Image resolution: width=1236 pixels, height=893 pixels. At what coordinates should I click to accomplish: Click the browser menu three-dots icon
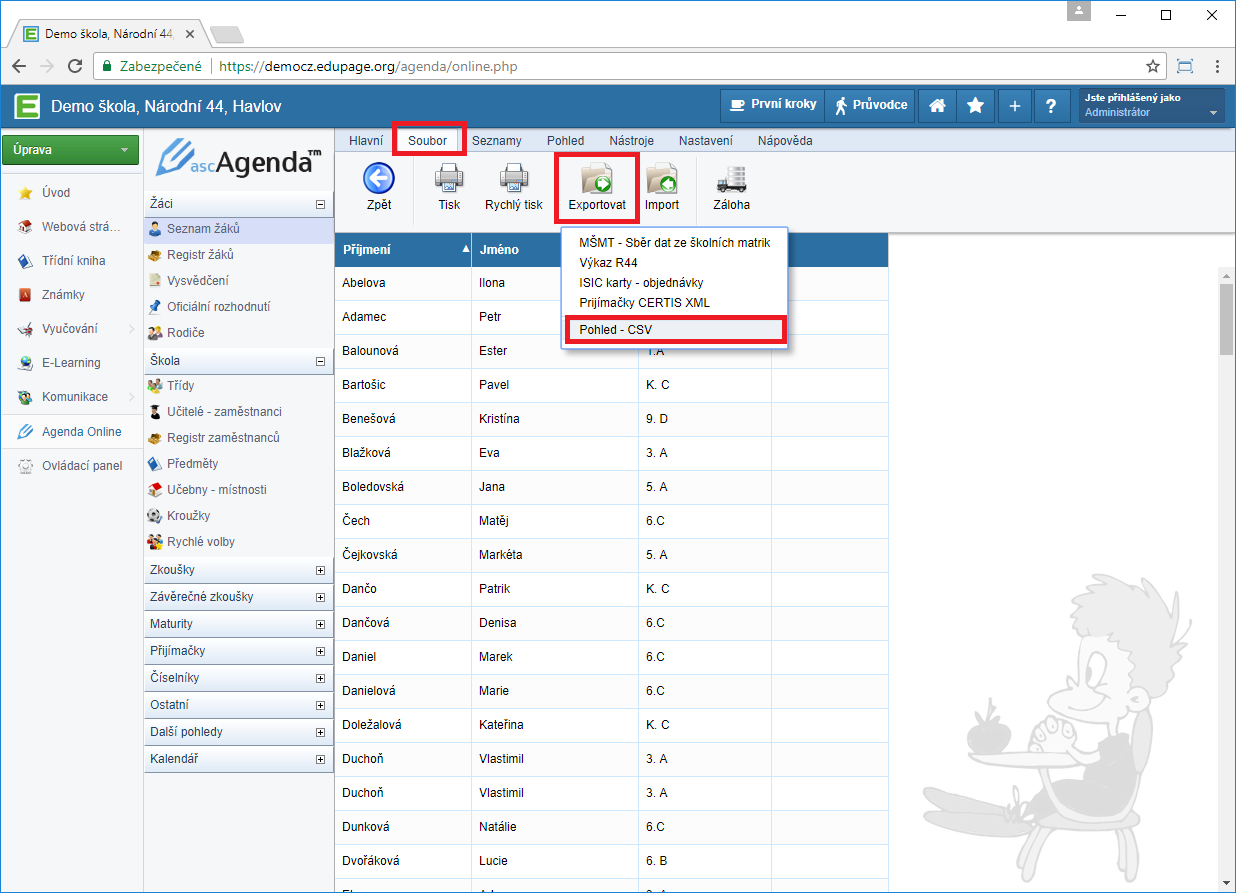point(1217,66)
